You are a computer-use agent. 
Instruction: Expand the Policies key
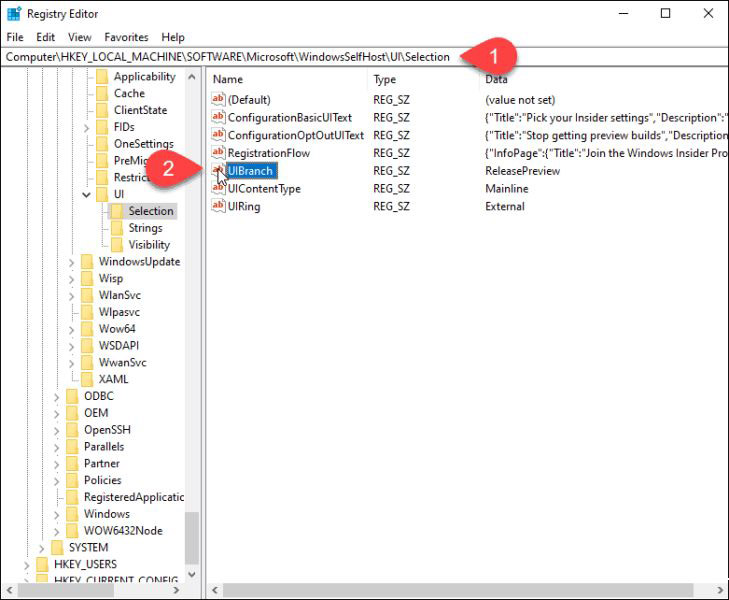[x=56, y=481]
